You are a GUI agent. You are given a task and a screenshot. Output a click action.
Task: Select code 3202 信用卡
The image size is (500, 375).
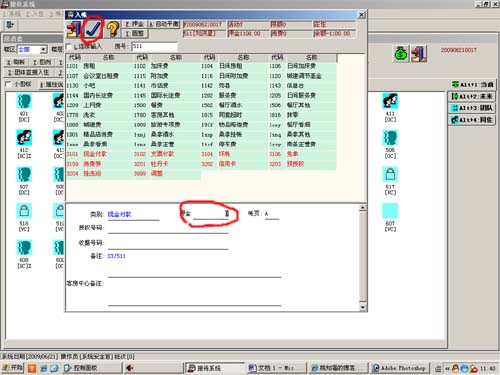234,164
